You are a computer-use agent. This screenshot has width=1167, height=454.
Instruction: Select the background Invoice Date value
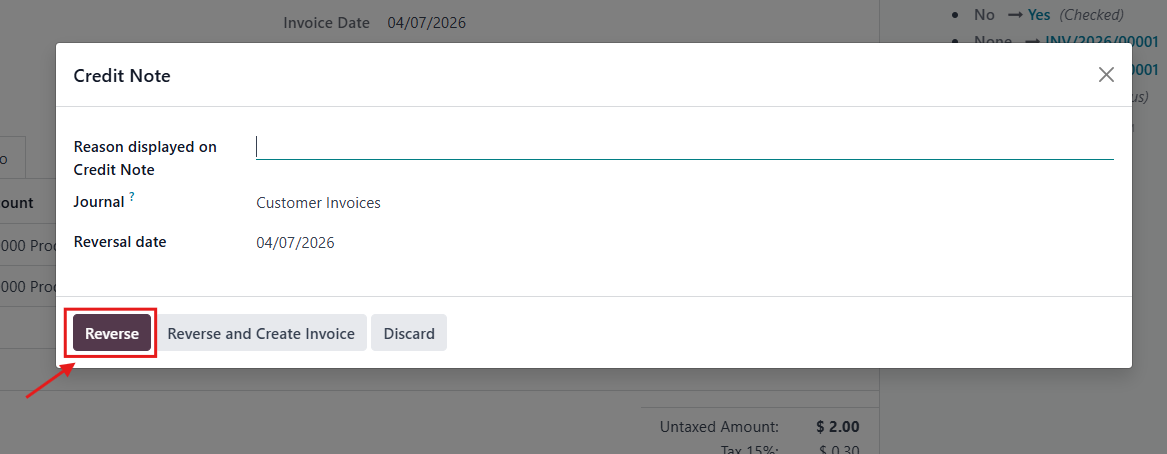click(x=426, y=23)
